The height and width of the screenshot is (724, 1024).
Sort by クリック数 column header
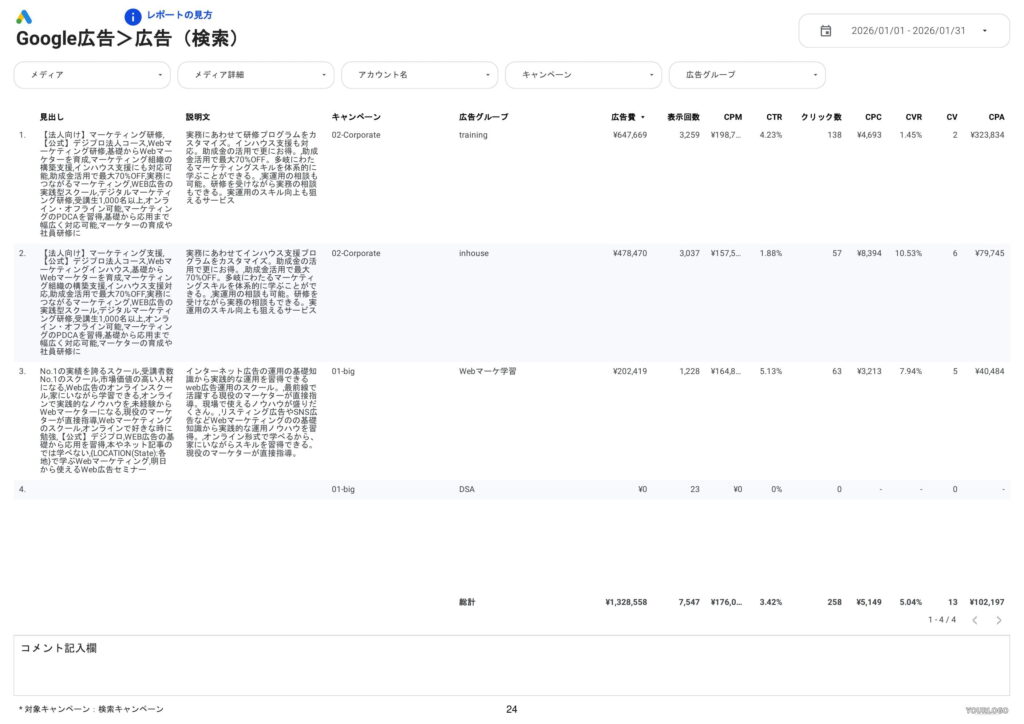(x=821, y=117)
